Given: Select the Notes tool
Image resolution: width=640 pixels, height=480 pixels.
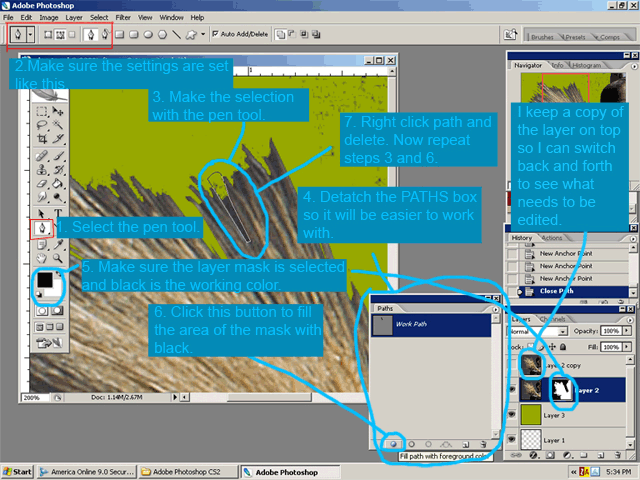Looking at the screenshot, I should [41, 244].
